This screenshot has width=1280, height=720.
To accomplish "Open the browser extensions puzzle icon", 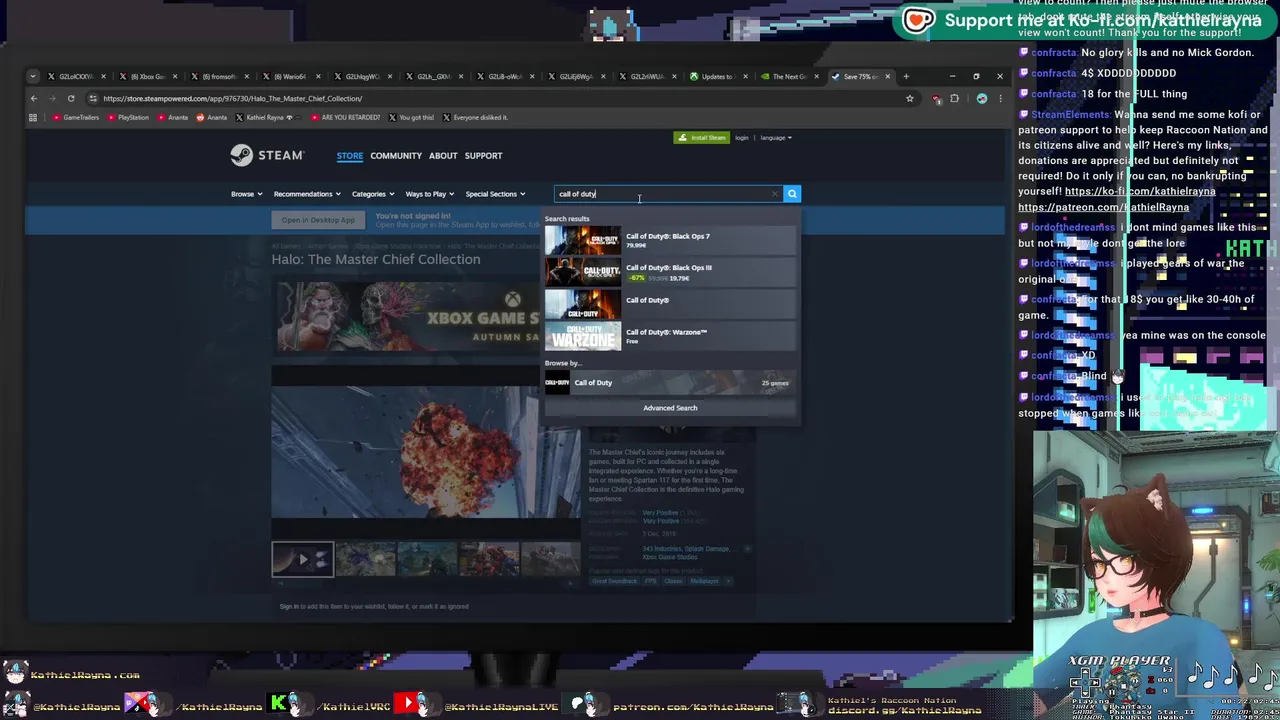I will pyautogui.click(x=954, y=98).
